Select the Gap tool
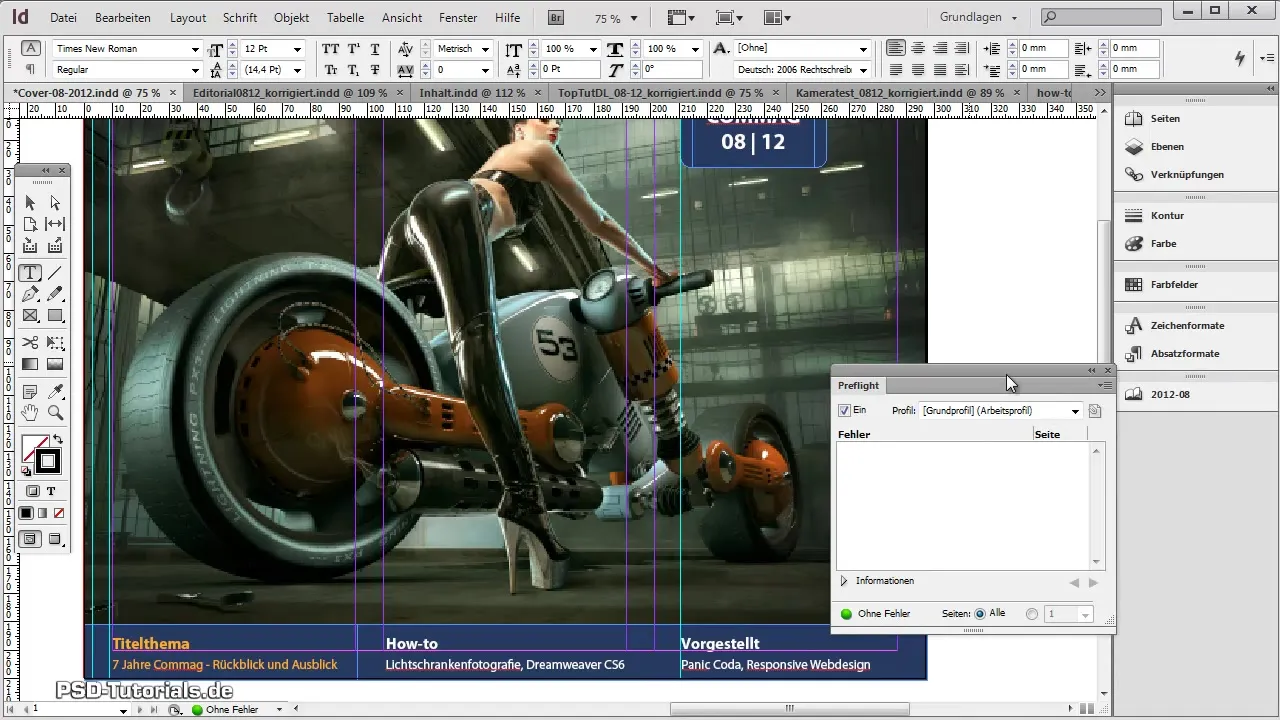 tap(55, 224)
